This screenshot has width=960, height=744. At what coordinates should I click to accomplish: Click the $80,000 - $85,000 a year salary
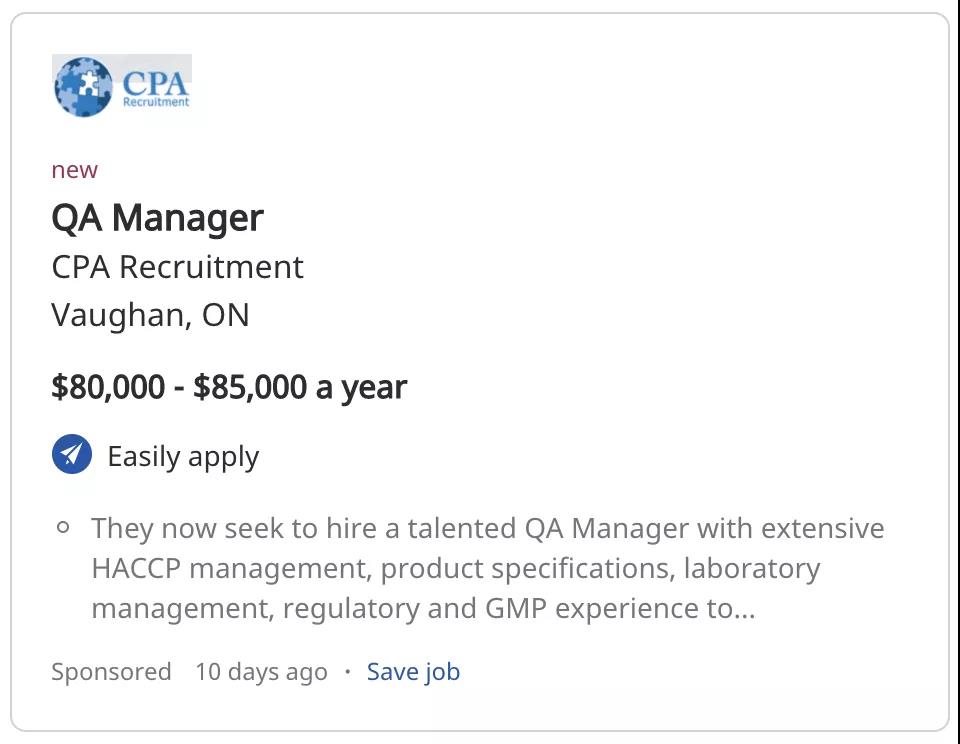point(229,387)
